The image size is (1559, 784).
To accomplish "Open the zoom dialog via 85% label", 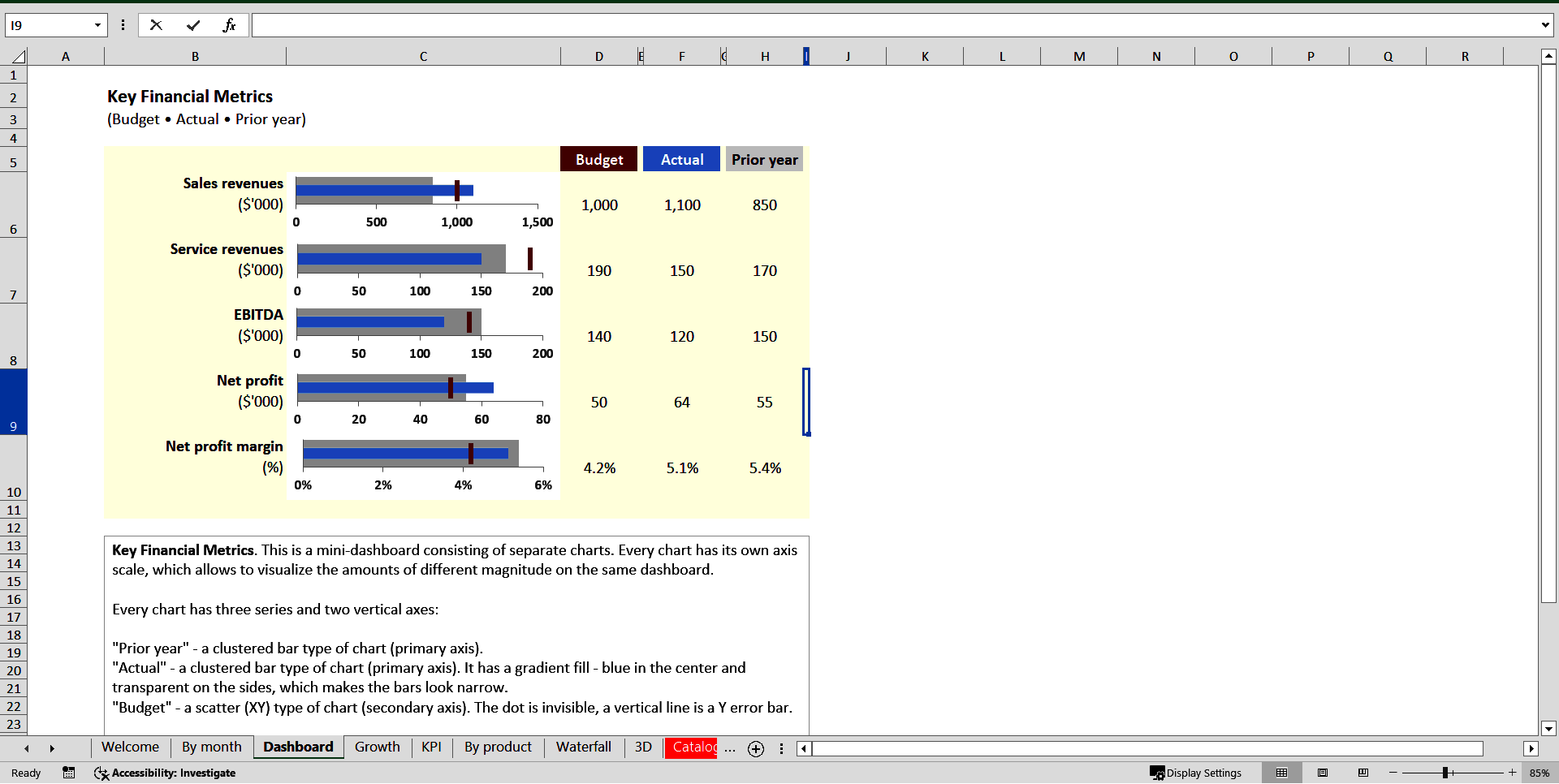I will click(x=1539, y=773).
